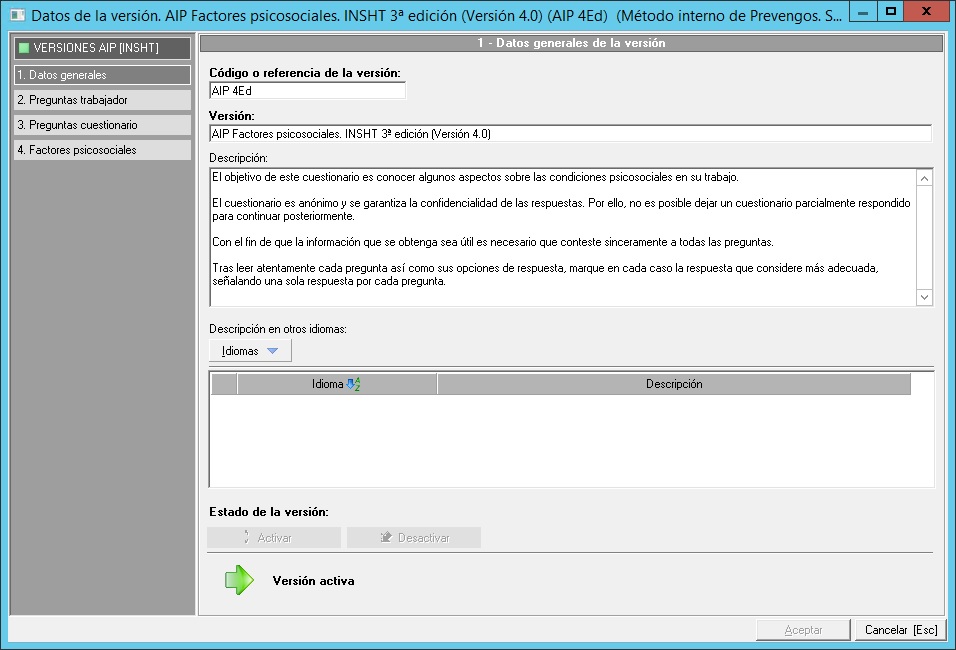Click the Activar version button
The image size is (956, 650).
click(x=274, y=538)
